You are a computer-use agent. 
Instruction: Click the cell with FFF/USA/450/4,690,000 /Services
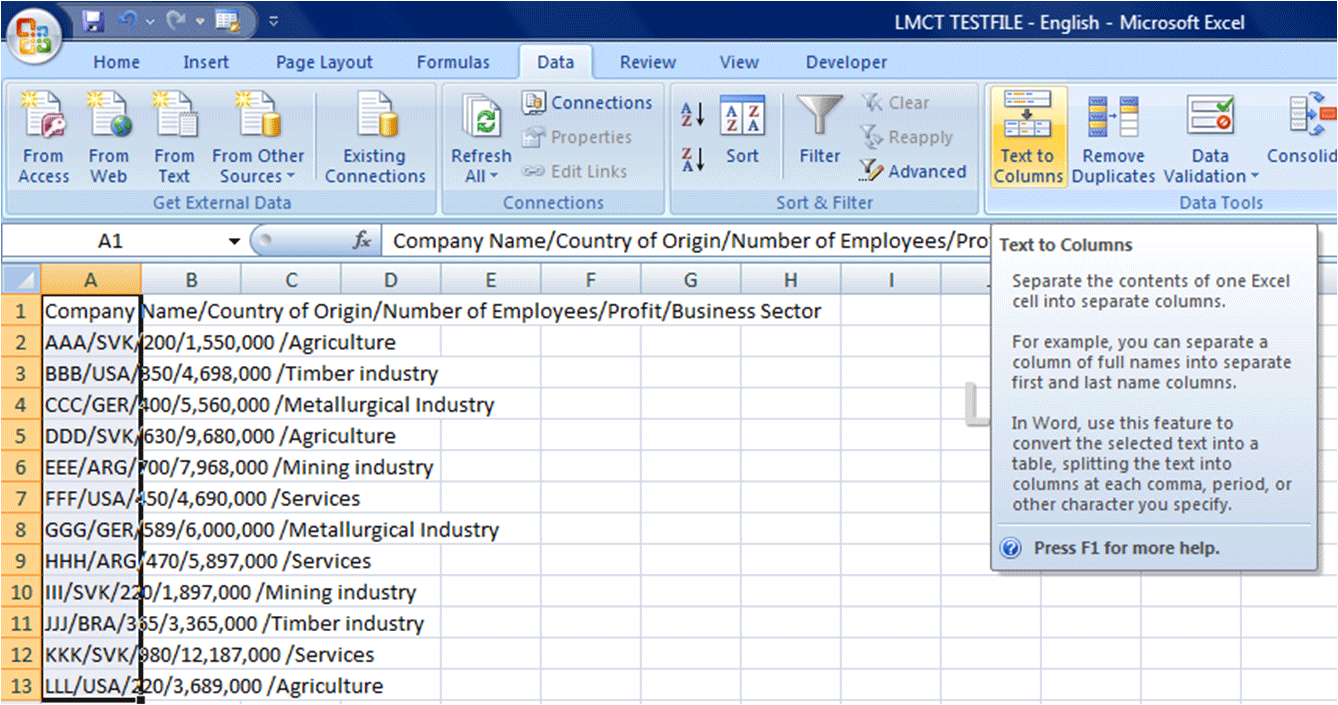coord(91,498)
